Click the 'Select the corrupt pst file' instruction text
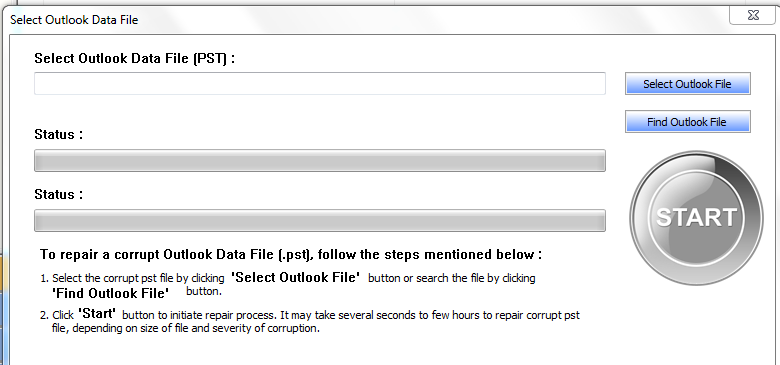The width and height of the screenshot is (780, 365). (x=114, y=278)
